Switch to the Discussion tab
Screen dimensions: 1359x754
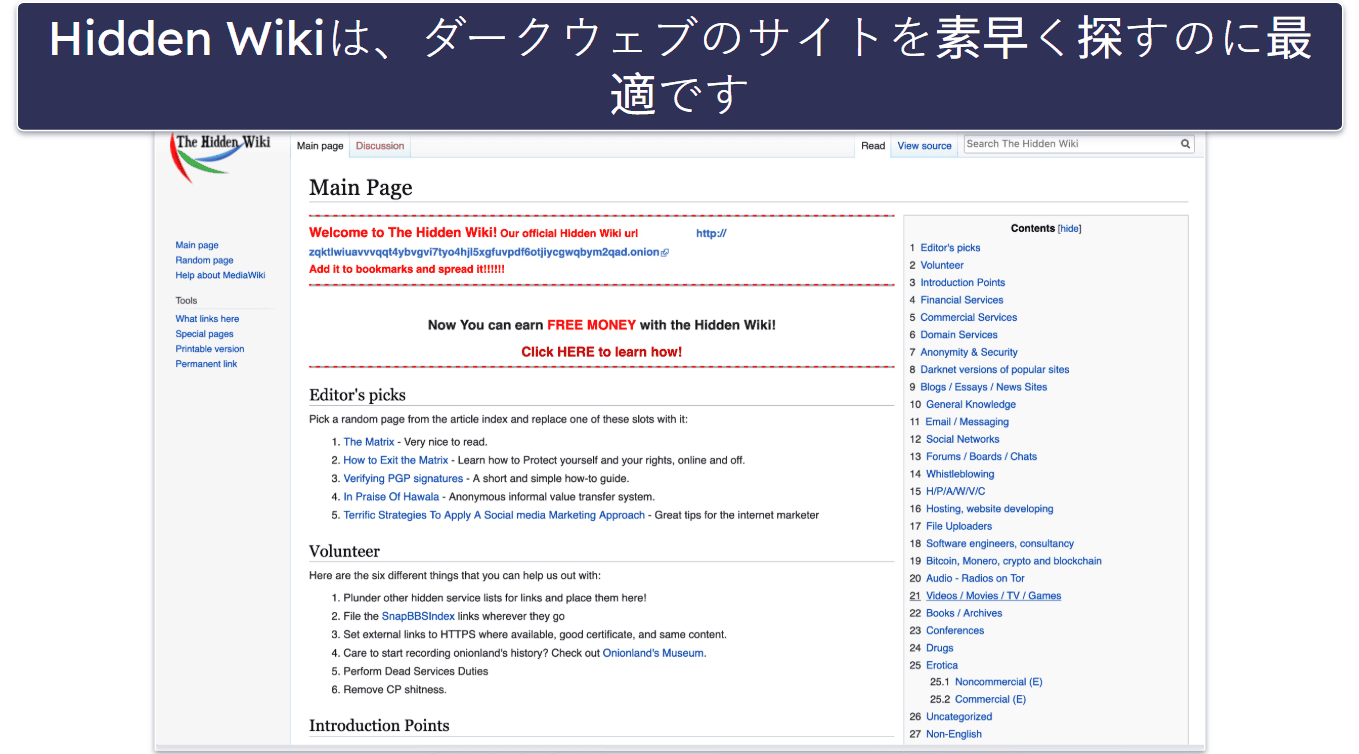point(380,146)
